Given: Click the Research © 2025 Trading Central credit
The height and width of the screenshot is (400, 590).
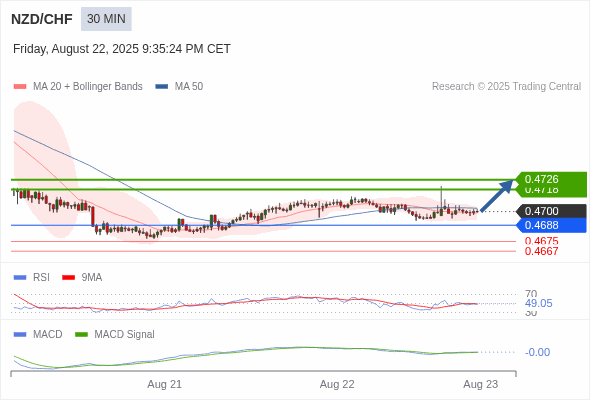Looking at the screenshot, I should [x=506, y=87].
